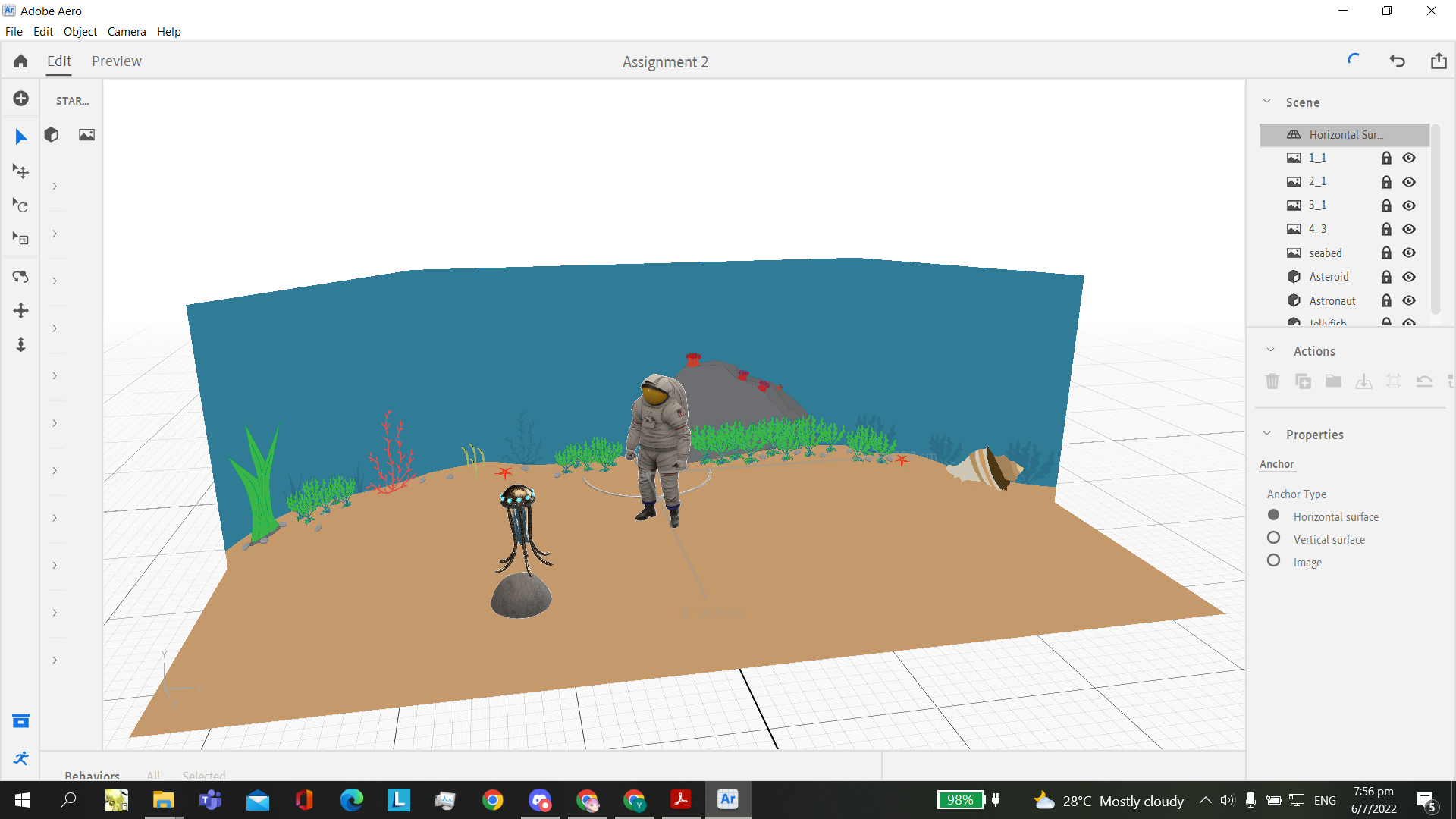Select the Astronaut item in Scene list
The image size is (1456, 819).
tap(1332, 301)
